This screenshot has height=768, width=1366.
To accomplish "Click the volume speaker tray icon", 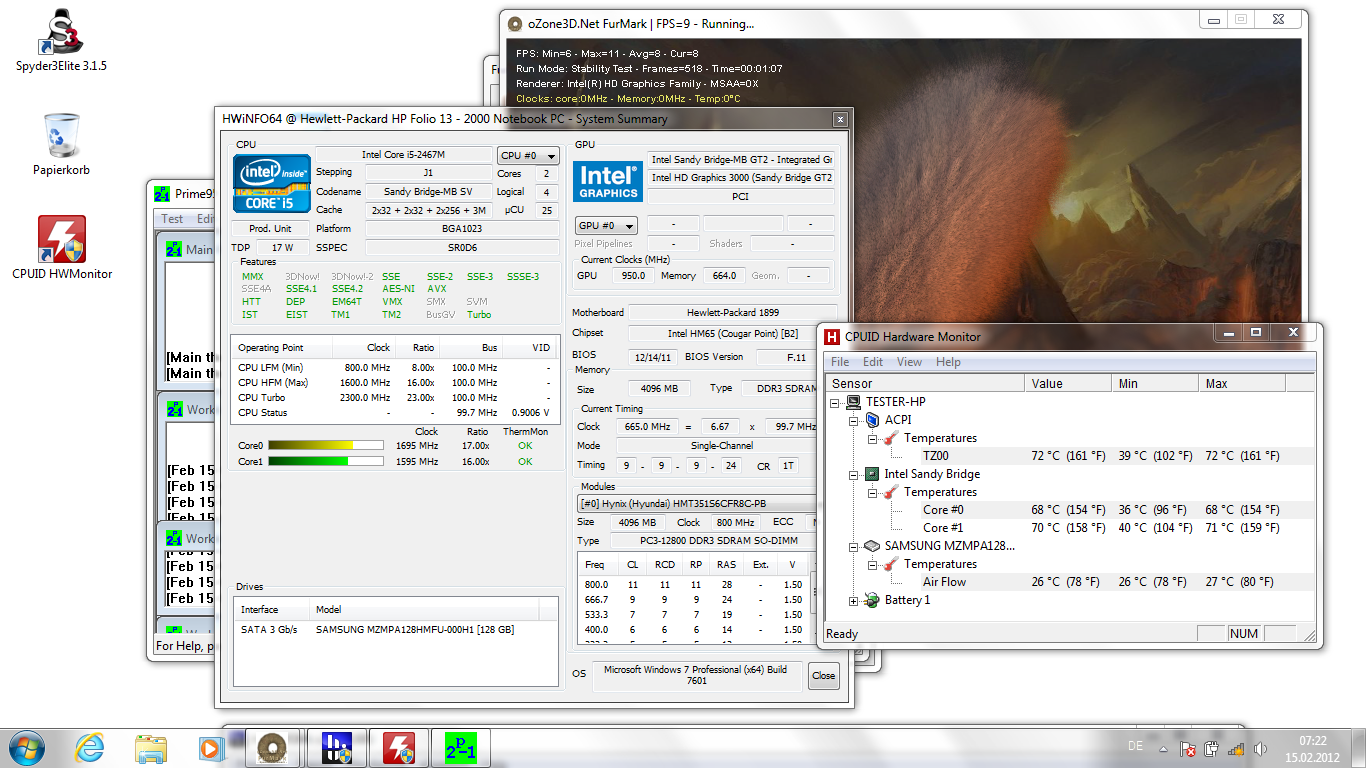I will (1260, 748).
